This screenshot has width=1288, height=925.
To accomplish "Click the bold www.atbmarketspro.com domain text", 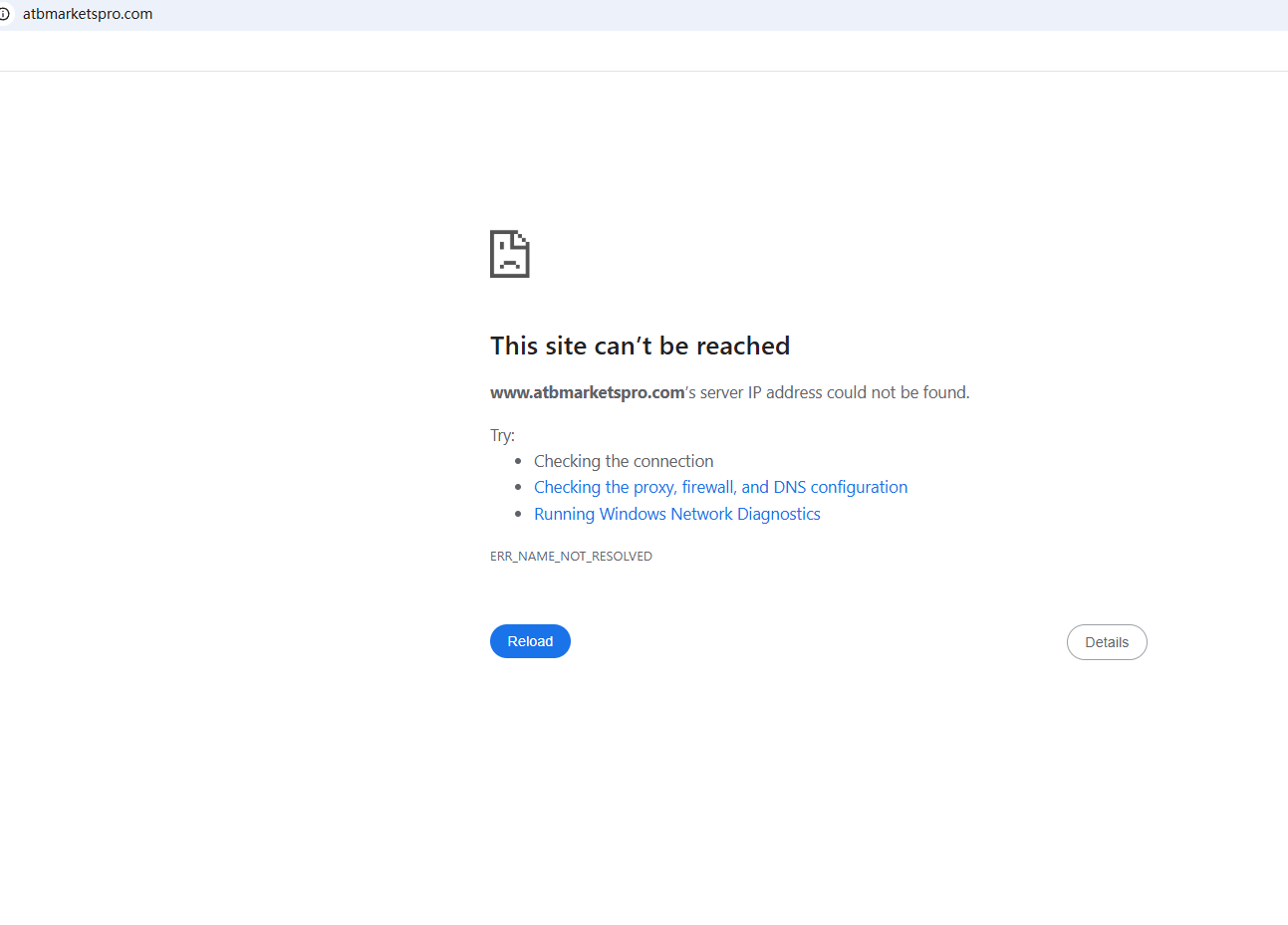I will [x=587, y=392].
